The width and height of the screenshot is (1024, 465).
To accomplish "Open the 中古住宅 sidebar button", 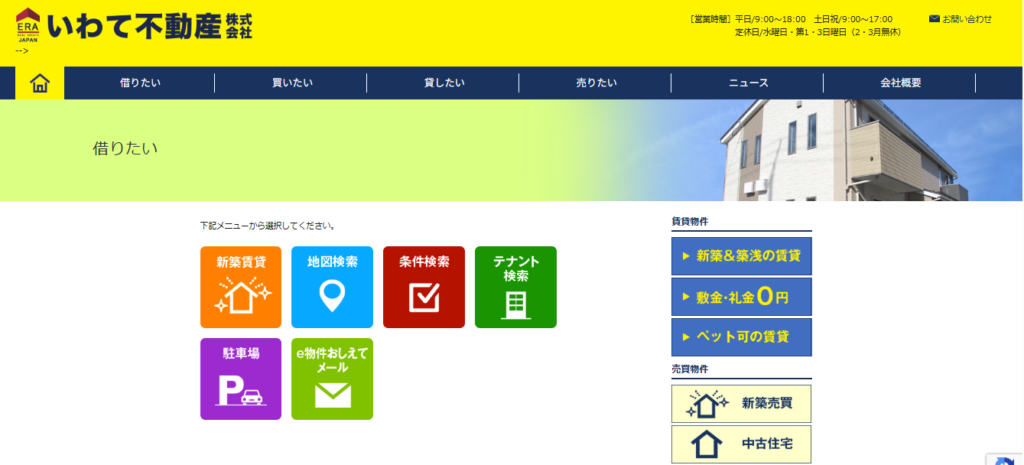I will click(741, 444).
